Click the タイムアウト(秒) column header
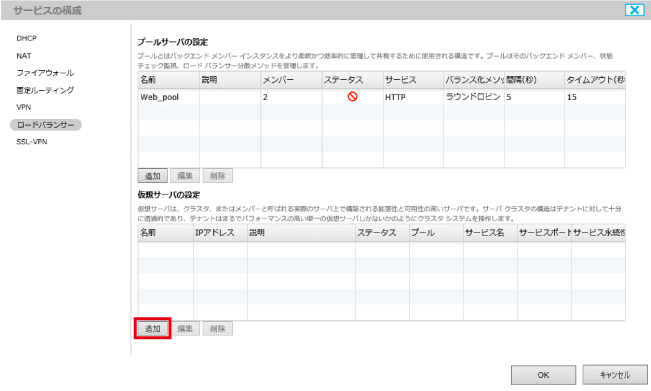651x391 pixels. click(x=595, y=80)
